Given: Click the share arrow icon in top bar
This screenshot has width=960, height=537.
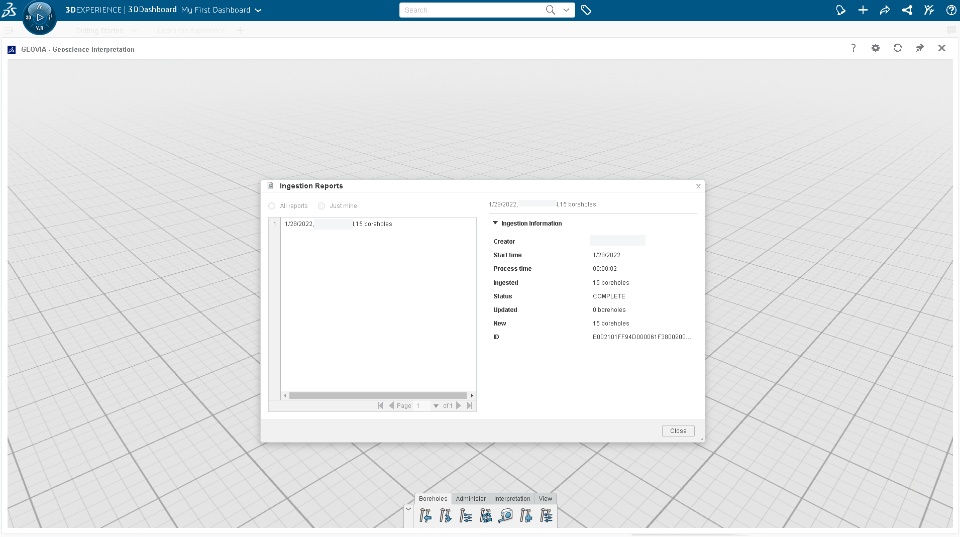Looking at the screenshot, I should (885, 10).
